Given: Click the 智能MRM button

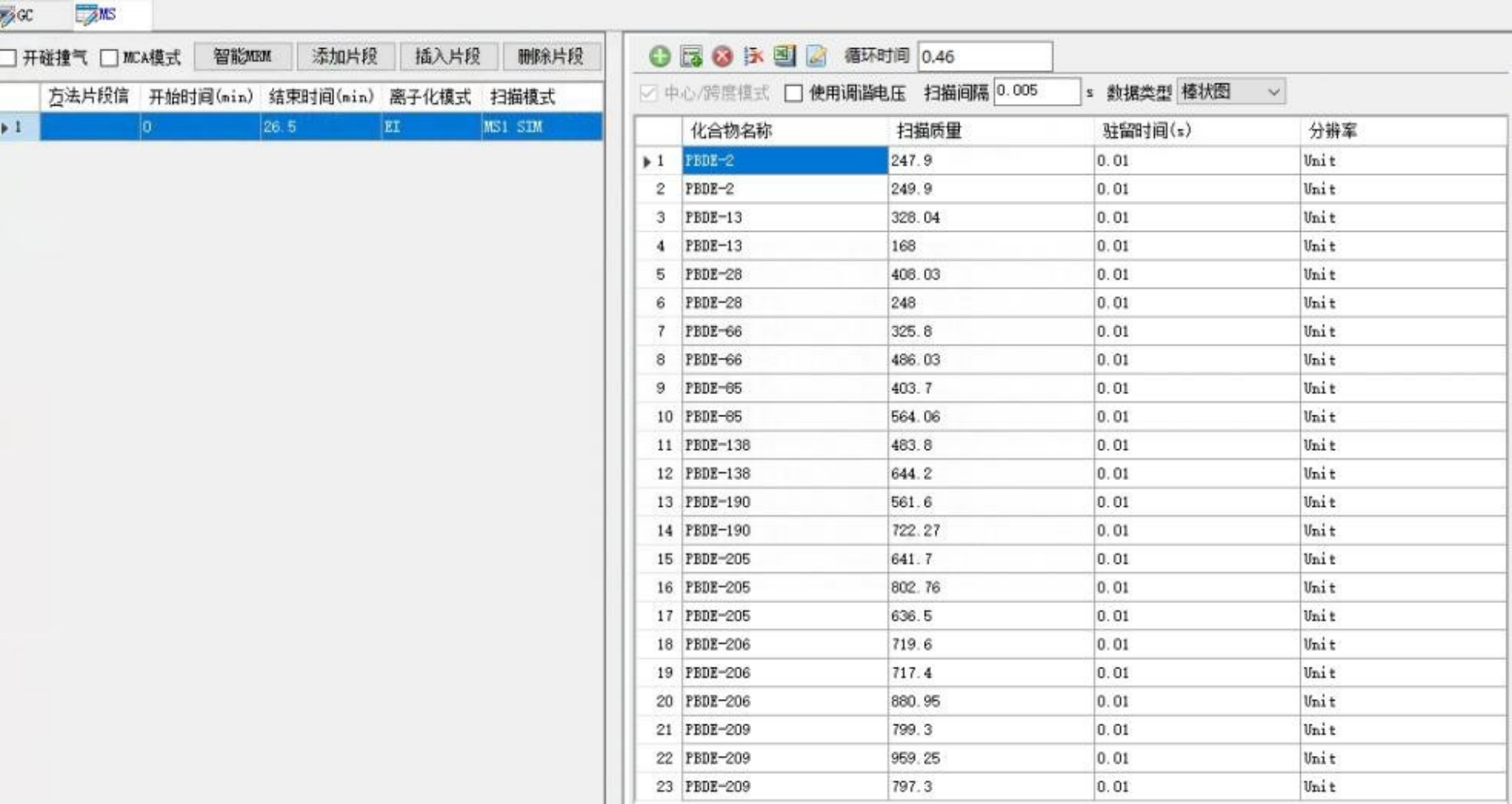Looking at the screenshot, I should (x=243, y=57).
